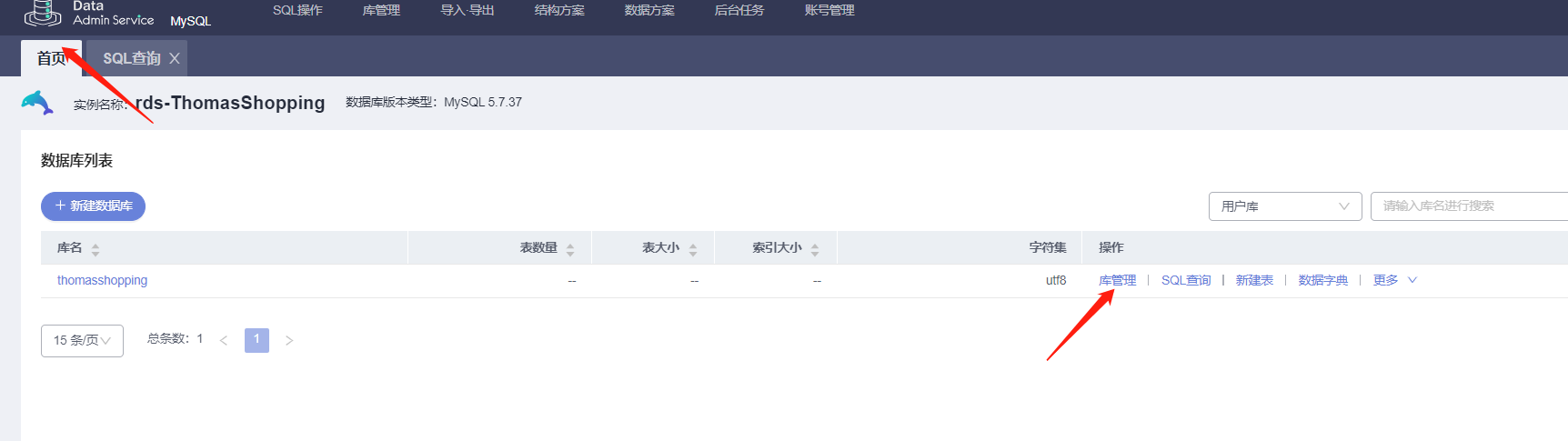Image resolution: width=1568 pixels, height=441 pixels.
Task: Open the 数据方案 menu
Action: [649, 10]
